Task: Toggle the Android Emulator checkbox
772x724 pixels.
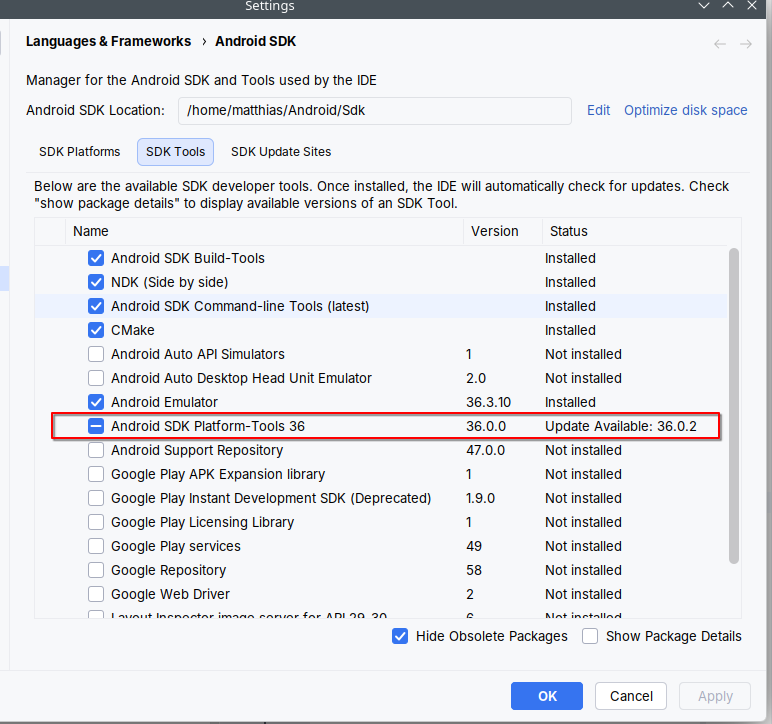Action: point(96,402)
